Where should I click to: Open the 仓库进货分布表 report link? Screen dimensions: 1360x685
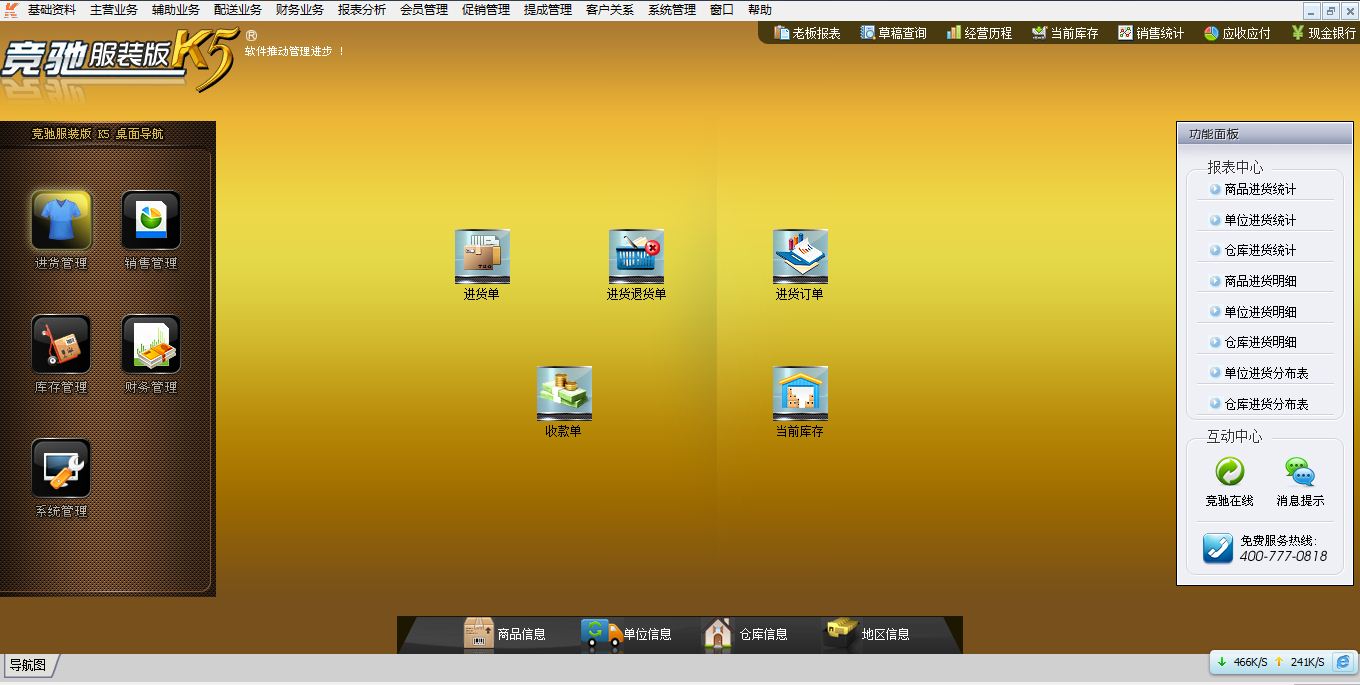(1266, 404)
